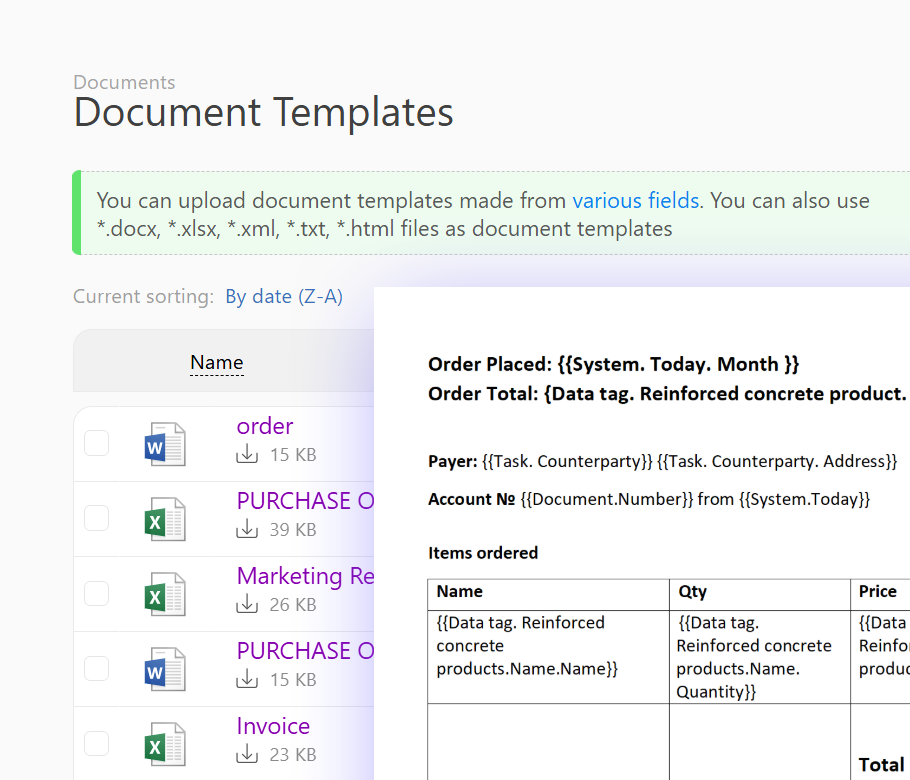Click the download icon beside 39 KB

pyautogui.click(x=247, y=529)
